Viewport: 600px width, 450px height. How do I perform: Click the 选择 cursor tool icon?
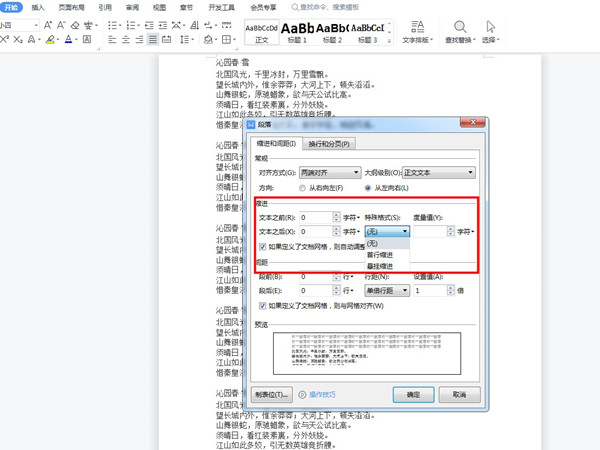(490, 30)
